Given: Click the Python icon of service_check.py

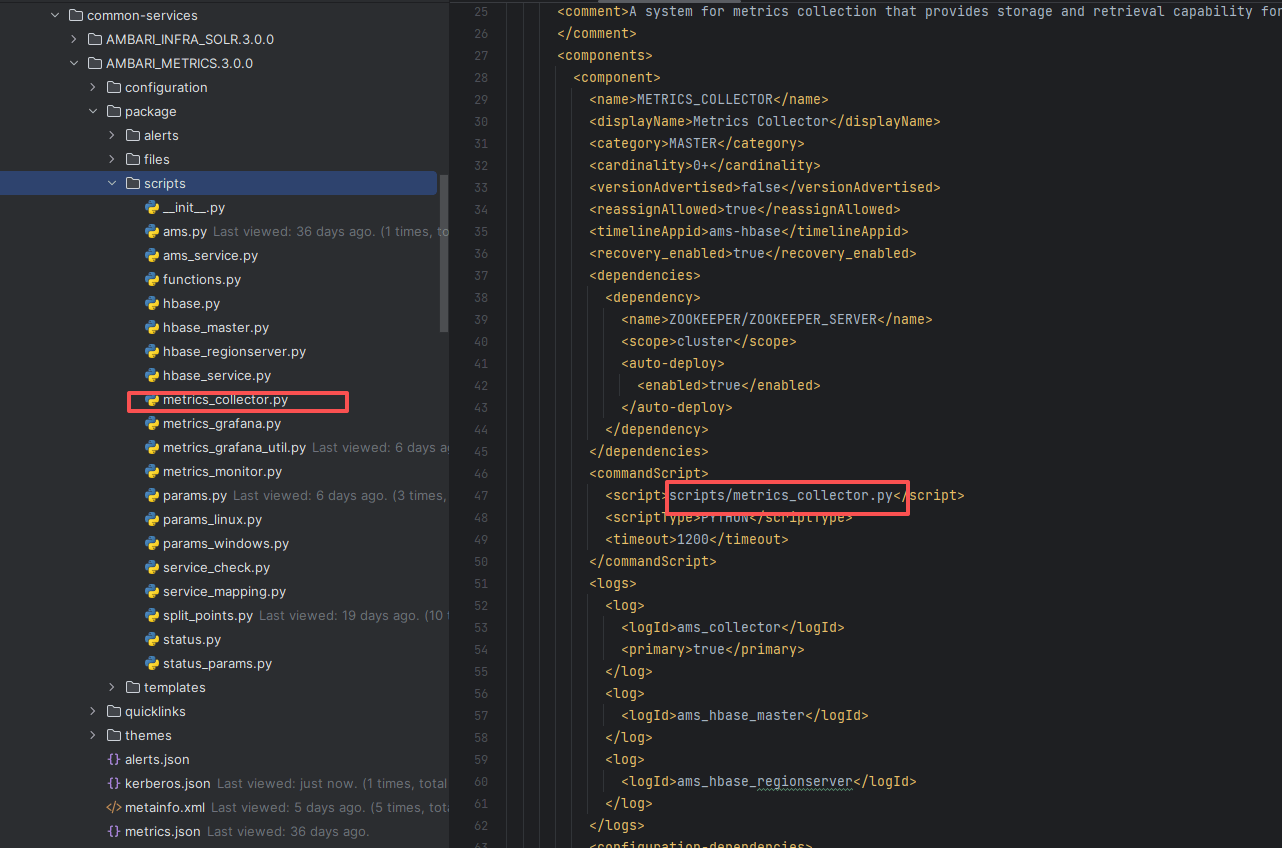Looking at the screenshot, I should pyautogui.click(x=152, y=568).
